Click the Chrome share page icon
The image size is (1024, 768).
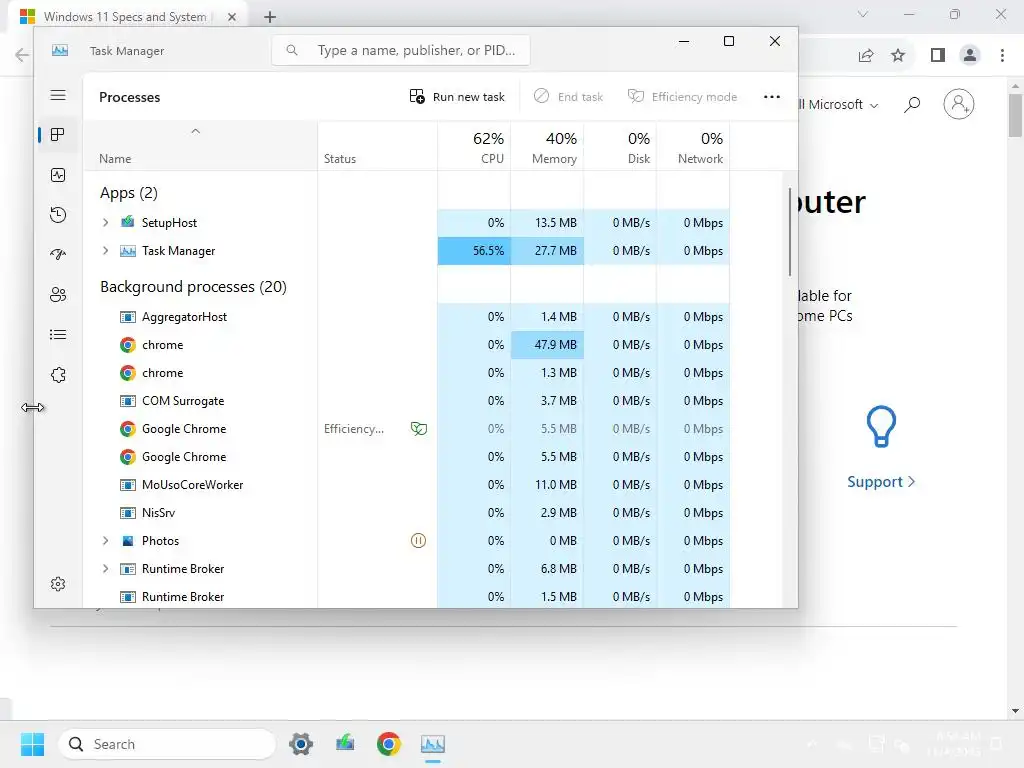click(866, 56)
